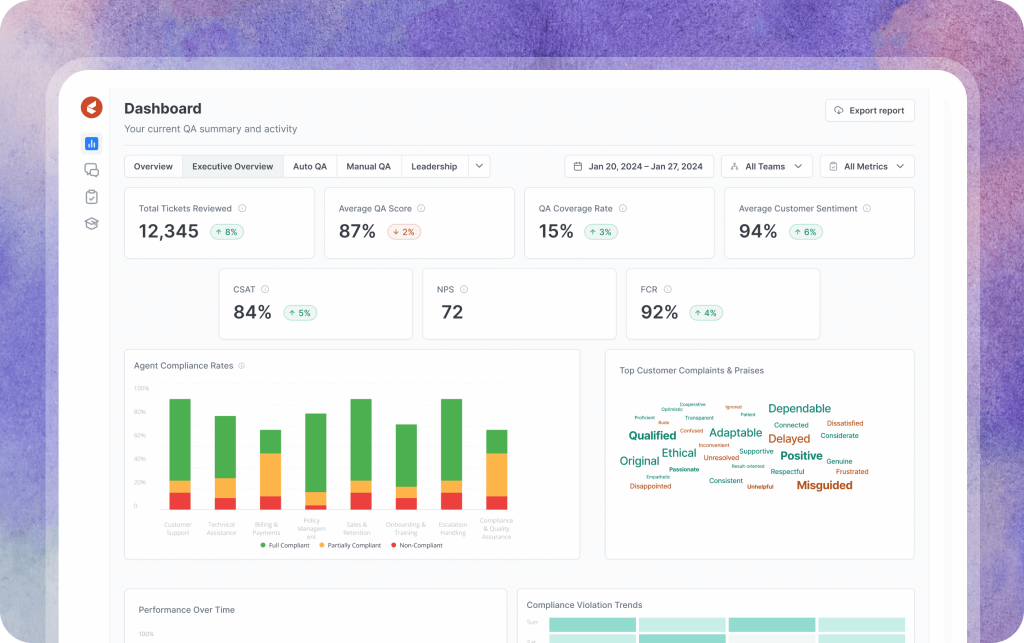Image resolution: width=1024 pixels, height=643 pixels.
Task: Click info icon next to CSAT
Action: 265,289
